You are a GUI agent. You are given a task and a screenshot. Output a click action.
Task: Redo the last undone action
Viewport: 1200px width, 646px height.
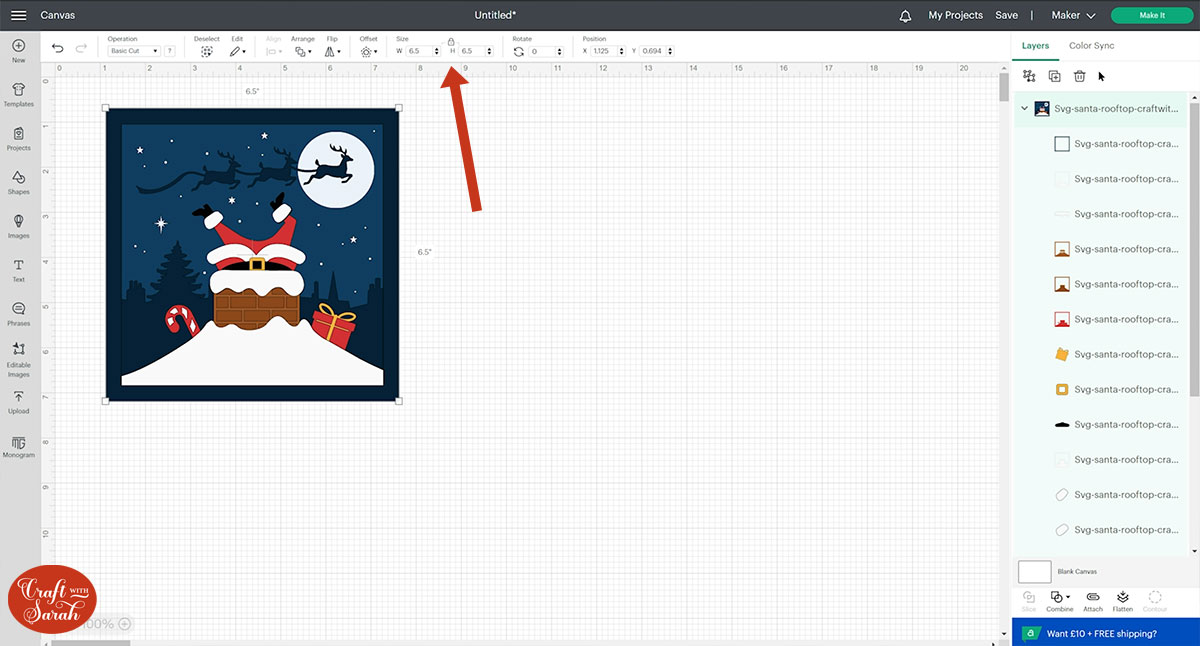point(81,47)
